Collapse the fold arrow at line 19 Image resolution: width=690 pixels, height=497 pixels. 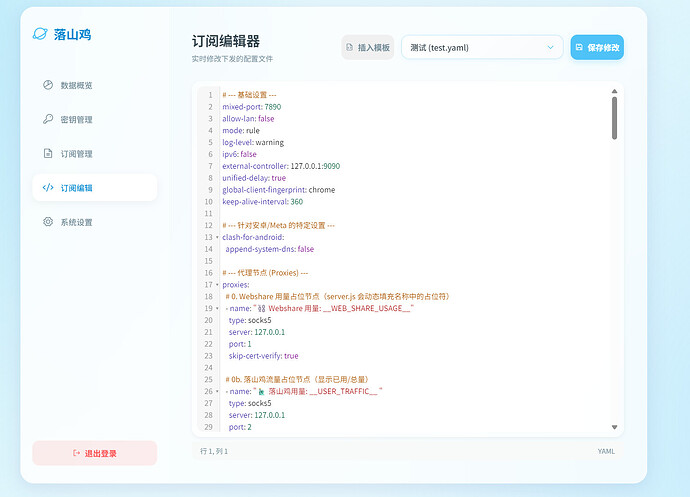click(x=217, y=309)
